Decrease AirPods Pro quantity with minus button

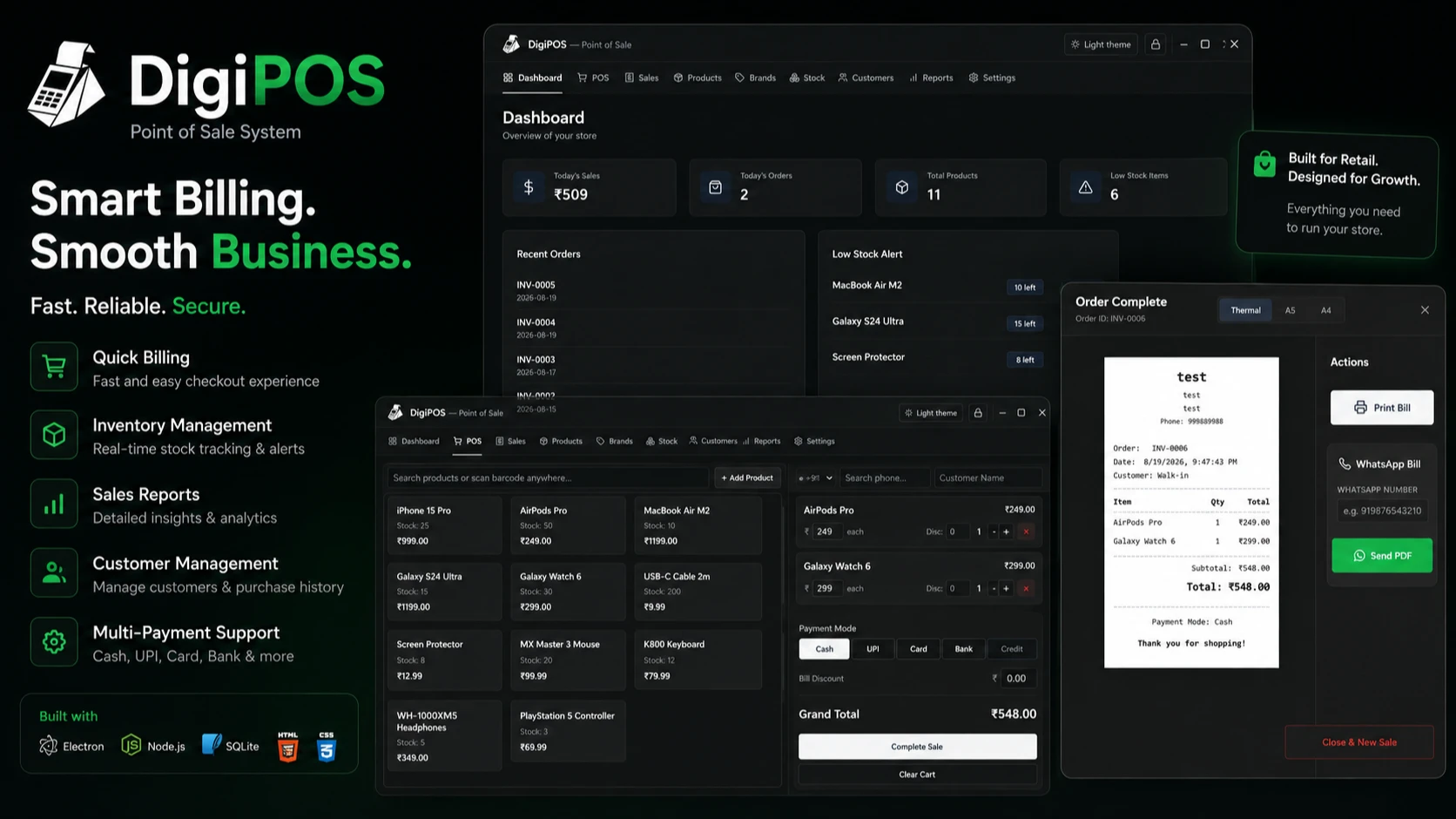pyautogui.click(x=994, y=531)
